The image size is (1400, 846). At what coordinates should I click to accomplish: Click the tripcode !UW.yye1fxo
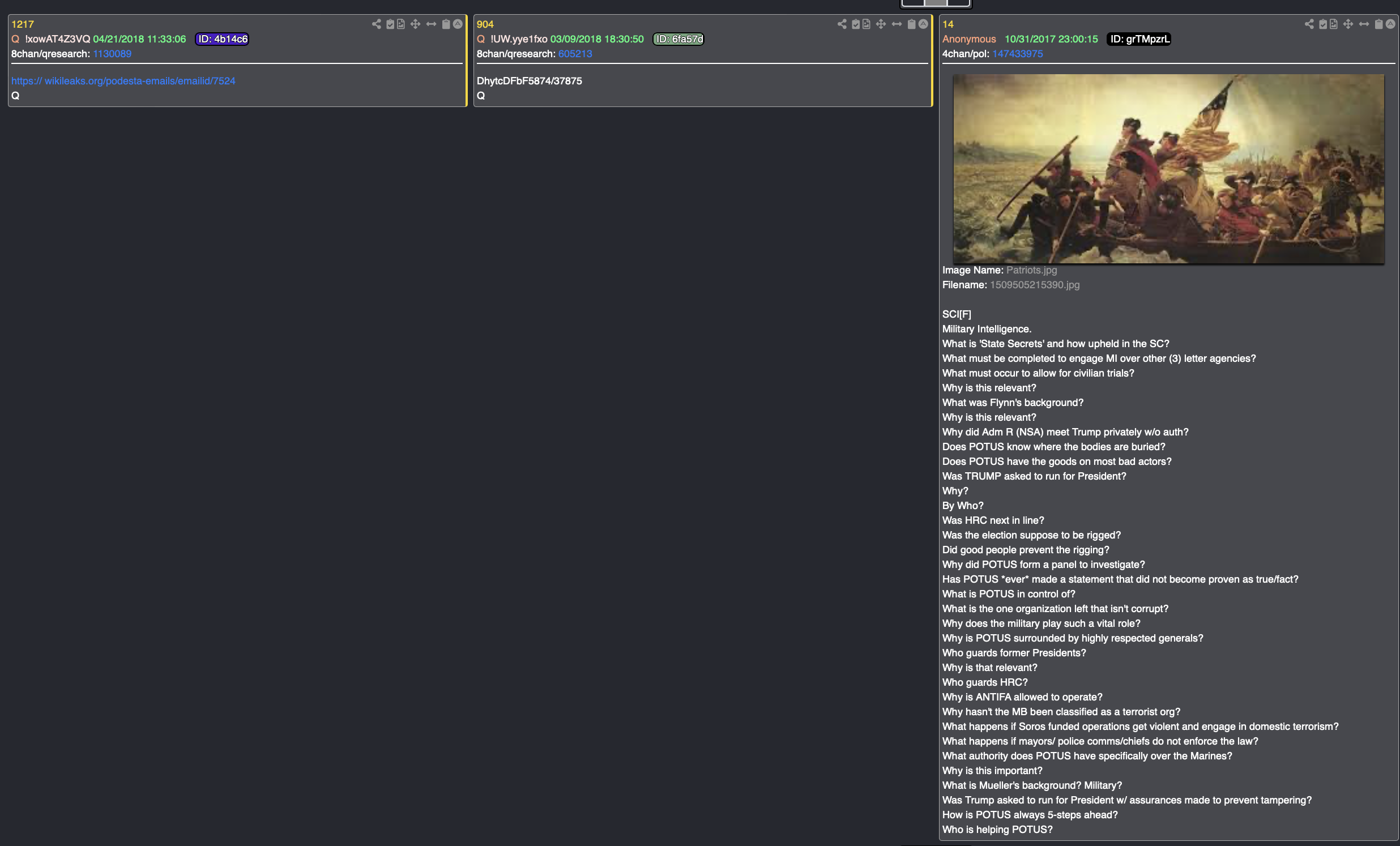coord(519,39)
